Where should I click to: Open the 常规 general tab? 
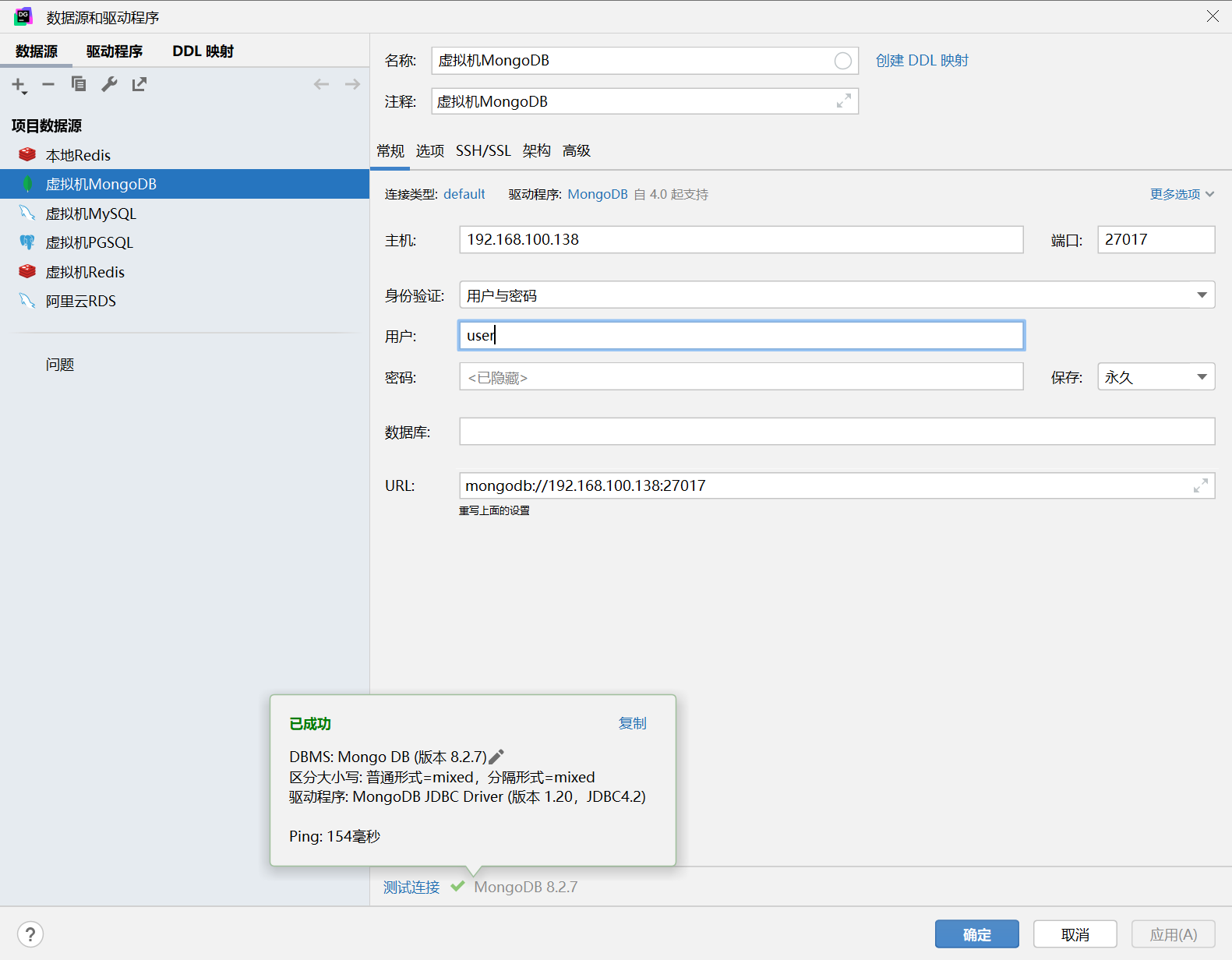[390, 150]
